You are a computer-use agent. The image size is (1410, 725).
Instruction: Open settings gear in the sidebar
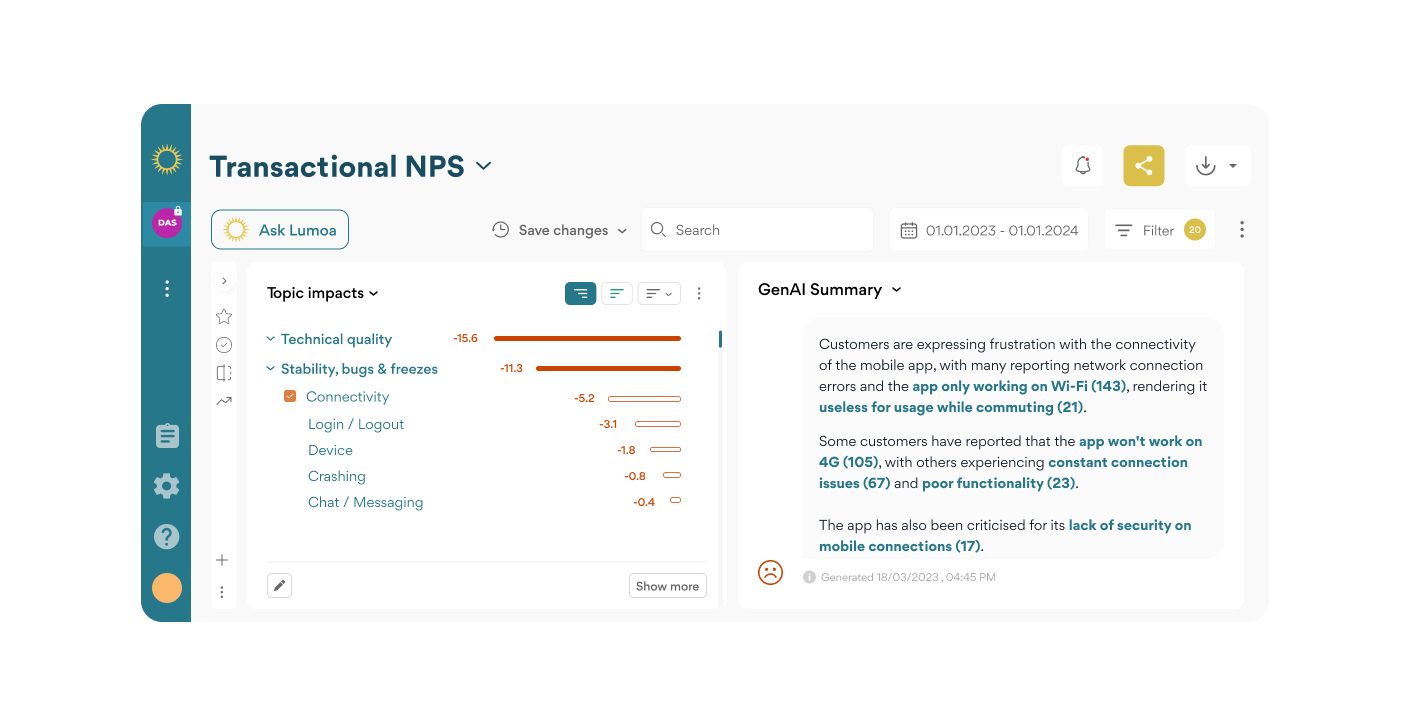coord(166,486)
